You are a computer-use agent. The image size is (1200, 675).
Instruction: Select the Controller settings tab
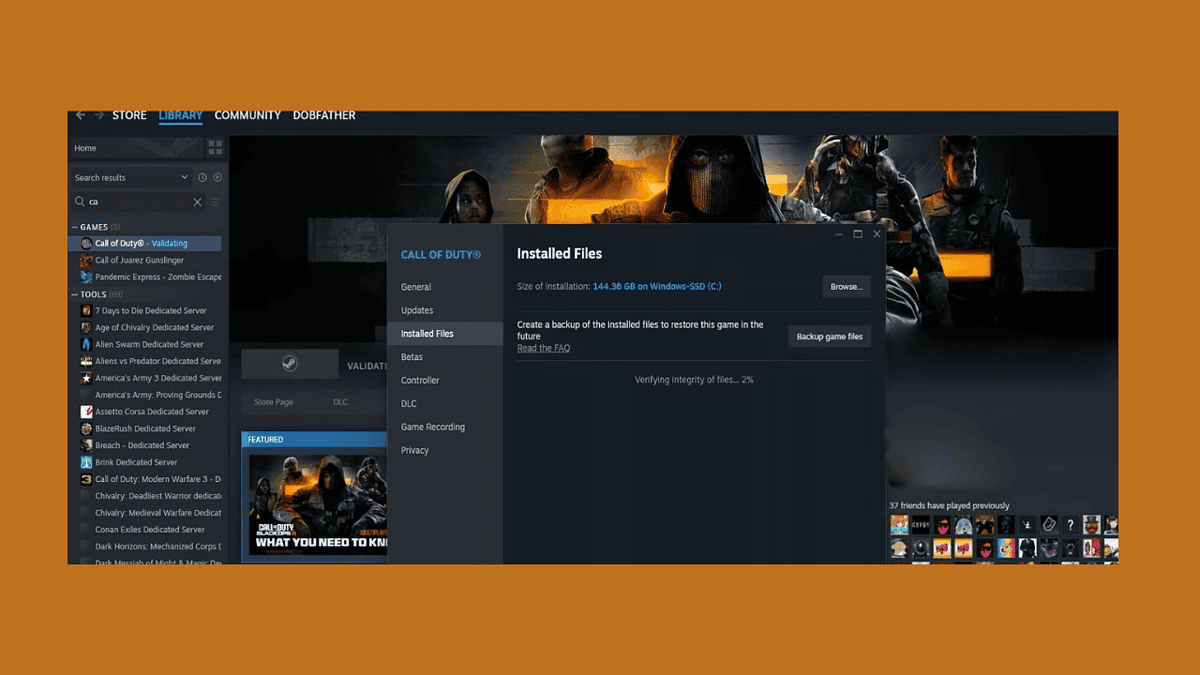click(x=420, y=380)
